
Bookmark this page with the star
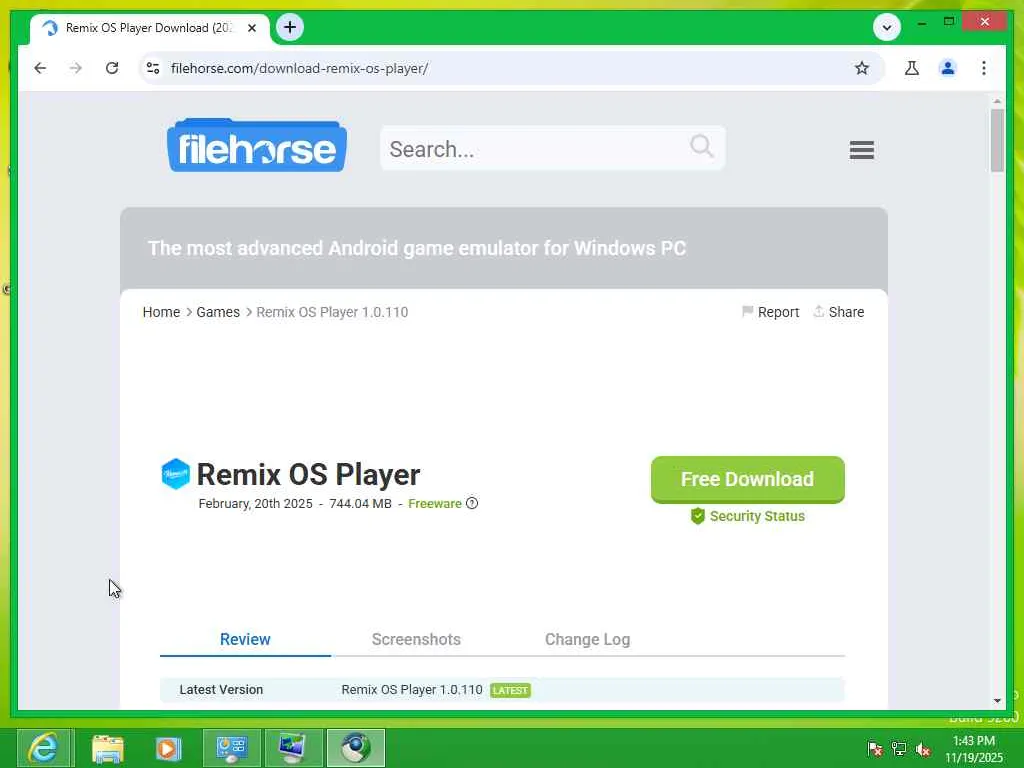coord(861,68)
